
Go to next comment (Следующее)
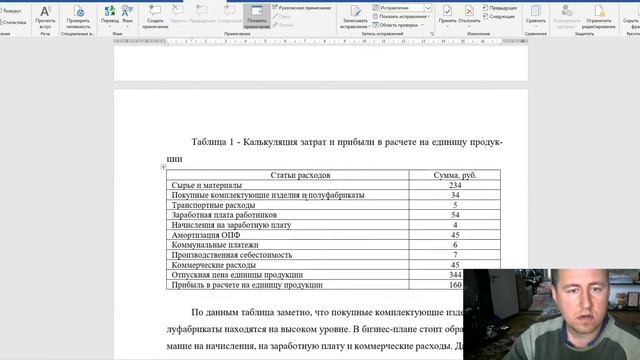point(229,14)
